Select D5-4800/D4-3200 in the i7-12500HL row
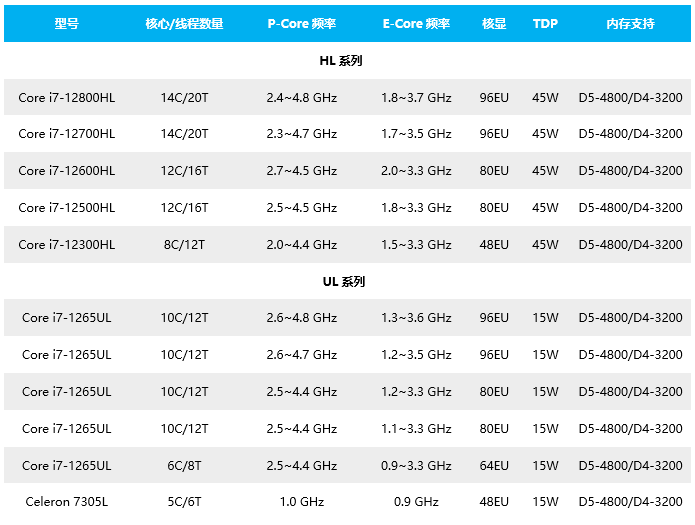The image size is (695, 525). 630,208
